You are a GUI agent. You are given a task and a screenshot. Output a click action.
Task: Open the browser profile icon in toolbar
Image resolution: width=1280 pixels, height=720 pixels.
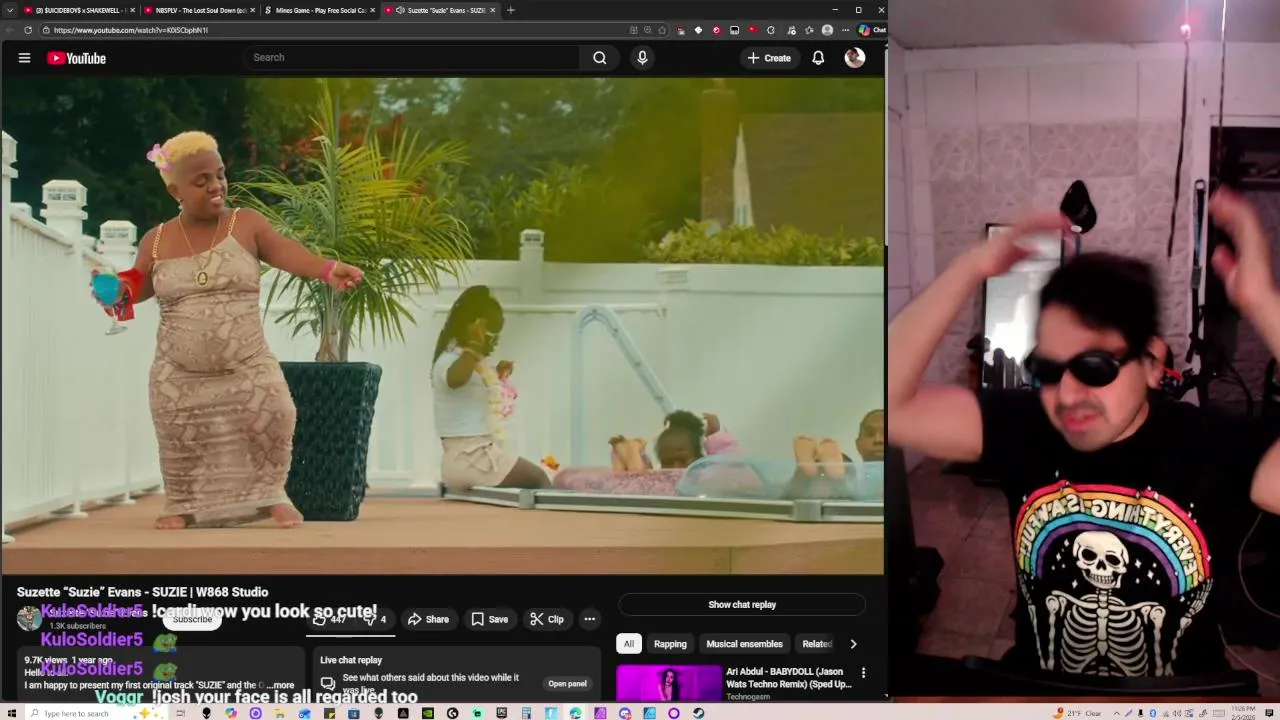tap(827, 30)
